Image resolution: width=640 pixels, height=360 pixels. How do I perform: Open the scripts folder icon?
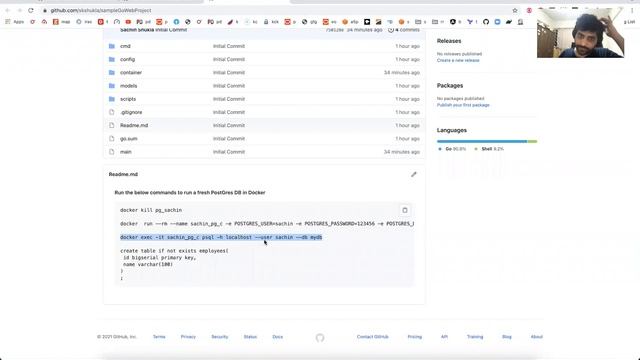coord(112,99)
